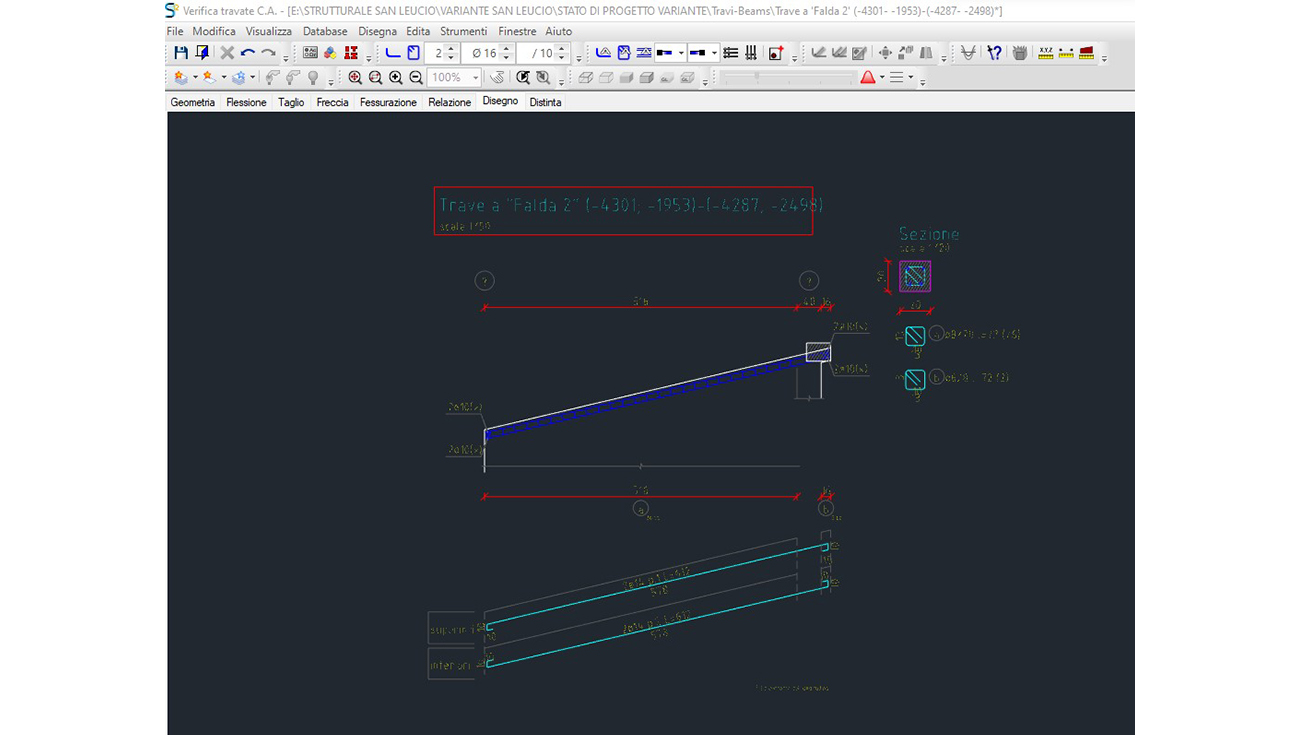Screen dimensions: 1300x735
Task: Click the Save floppy disk icon
Action: click(181, 53)
